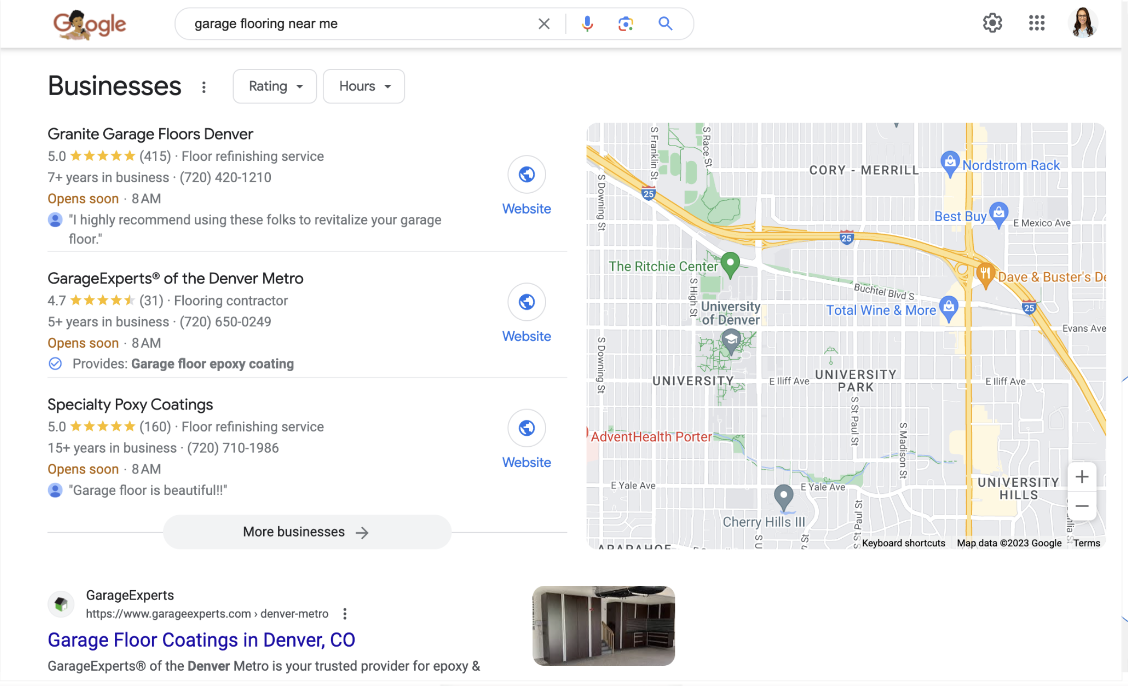The image size is (1128, 686).
Task: Open Specialty Poxy Coatings listing
Action: 130,404
